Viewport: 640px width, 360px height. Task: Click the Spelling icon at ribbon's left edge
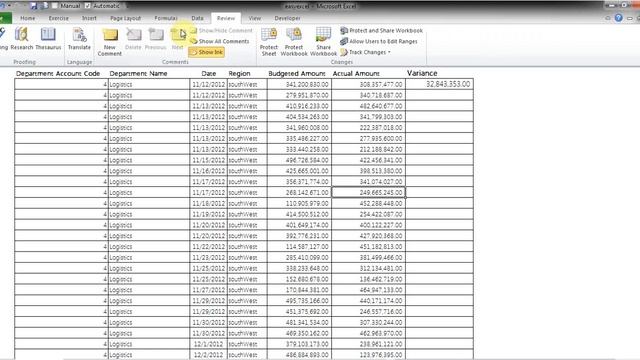click(x=3, y=38)
